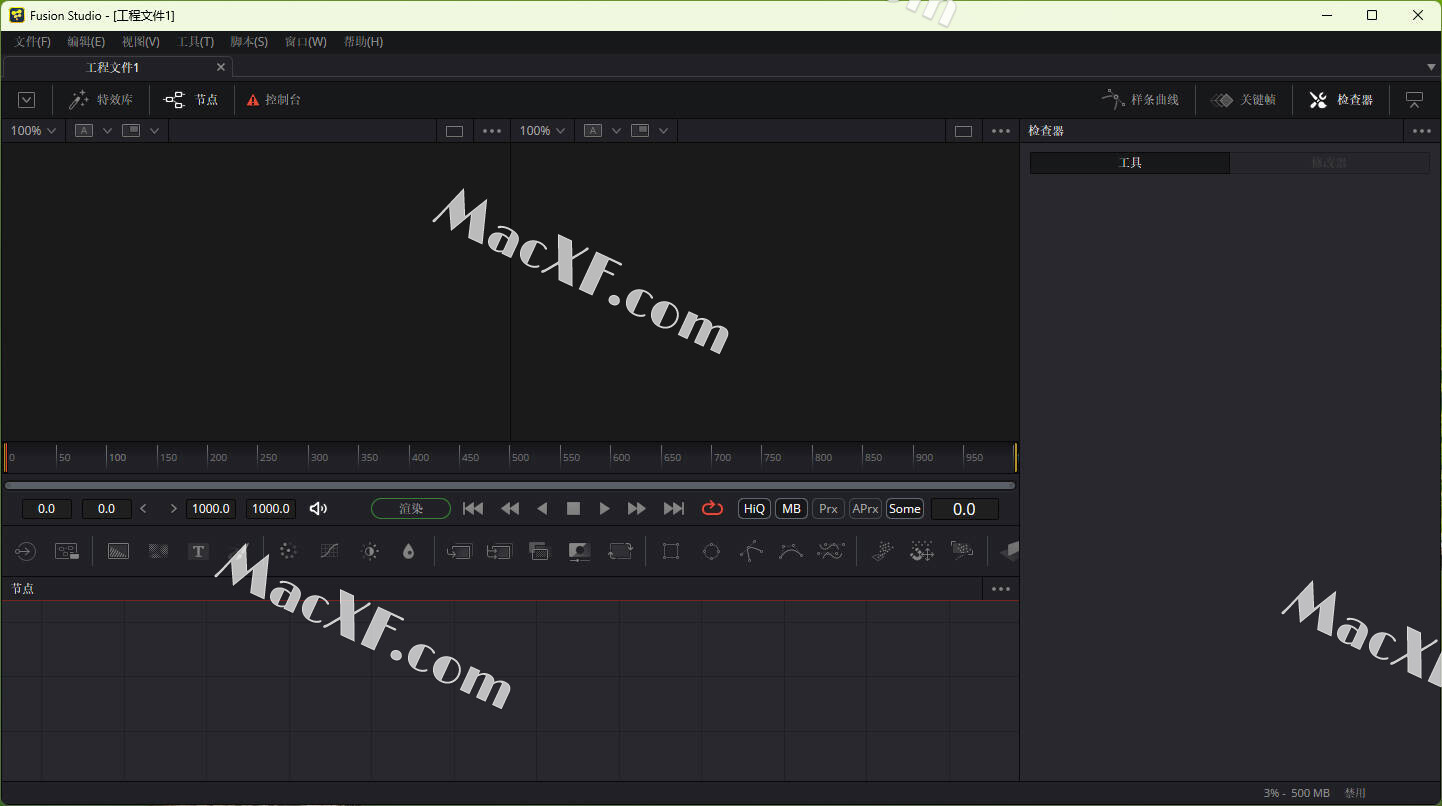Add a pEmitter particle node

click(x=882, y=551)
